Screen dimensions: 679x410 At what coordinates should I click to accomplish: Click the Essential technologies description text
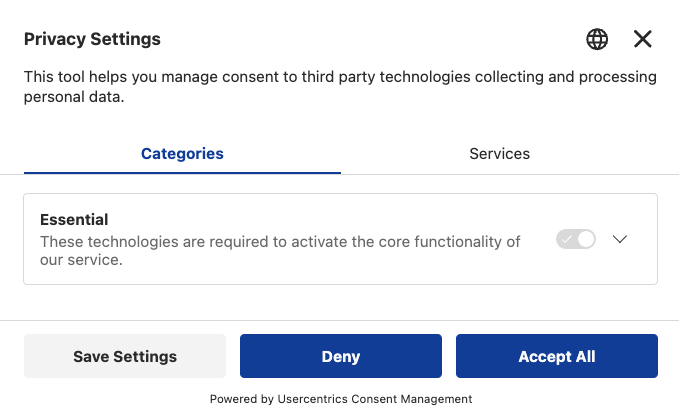[280, 250]
